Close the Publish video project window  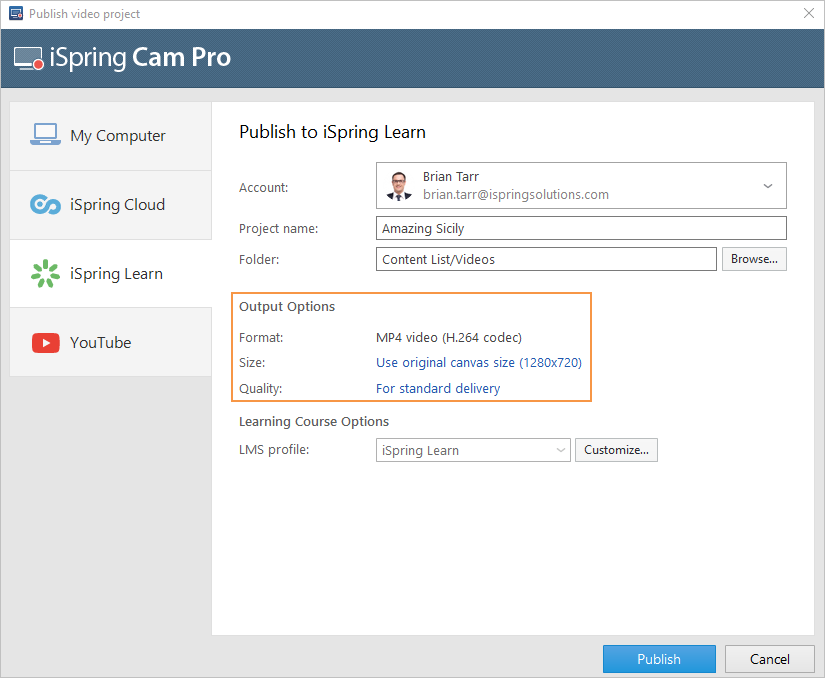tap(808, 14)
